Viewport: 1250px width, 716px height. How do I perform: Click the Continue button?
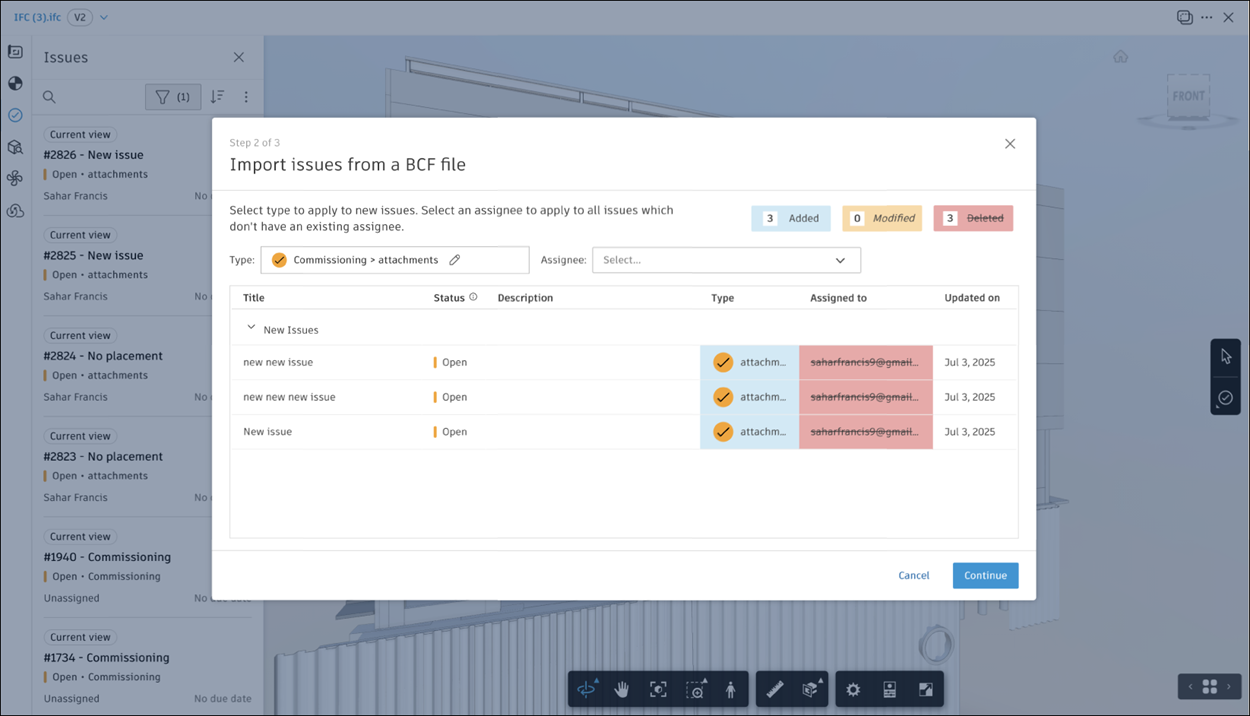986,575
